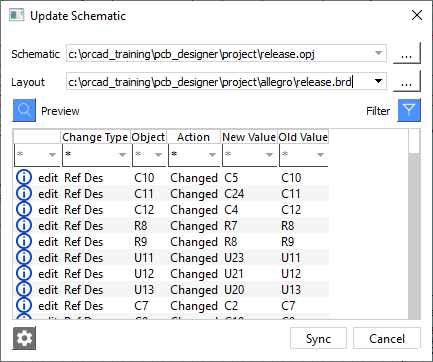Click the info icon on the U12 row

(24, 273)
